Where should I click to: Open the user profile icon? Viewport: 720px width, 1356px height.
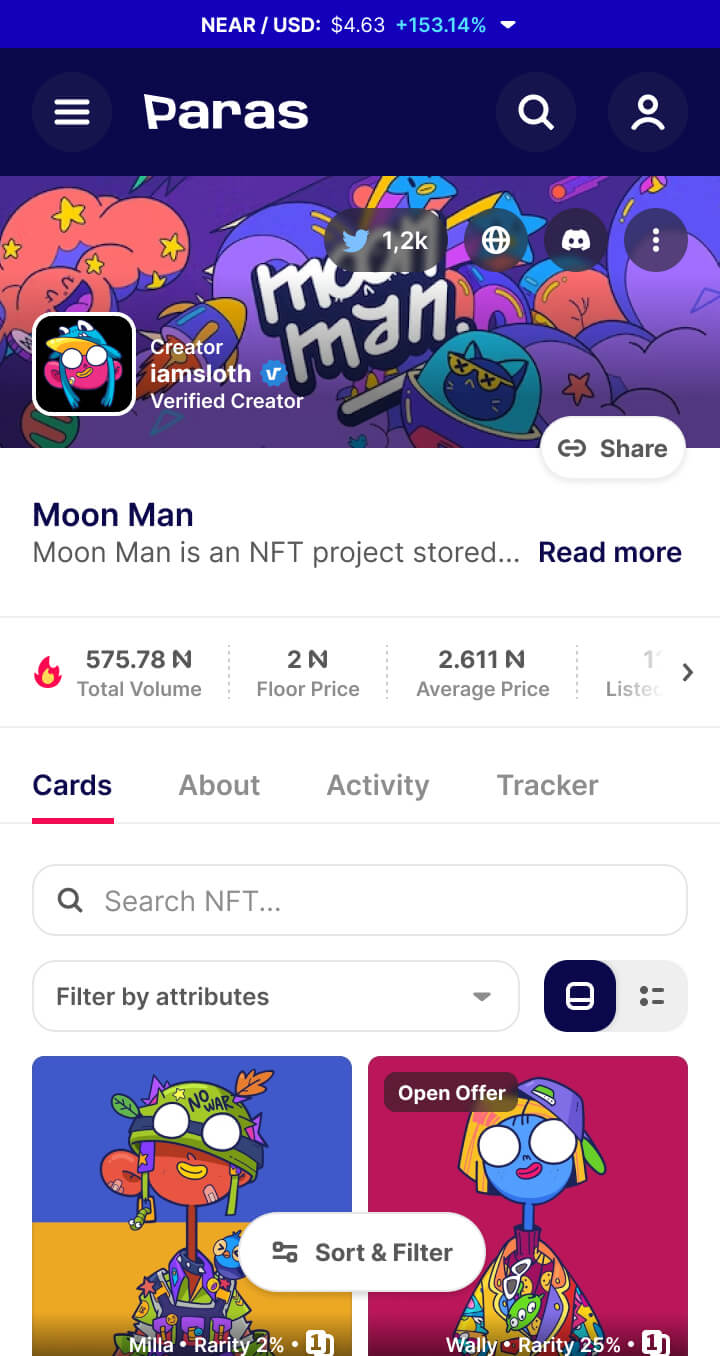(x=648, y=112)
